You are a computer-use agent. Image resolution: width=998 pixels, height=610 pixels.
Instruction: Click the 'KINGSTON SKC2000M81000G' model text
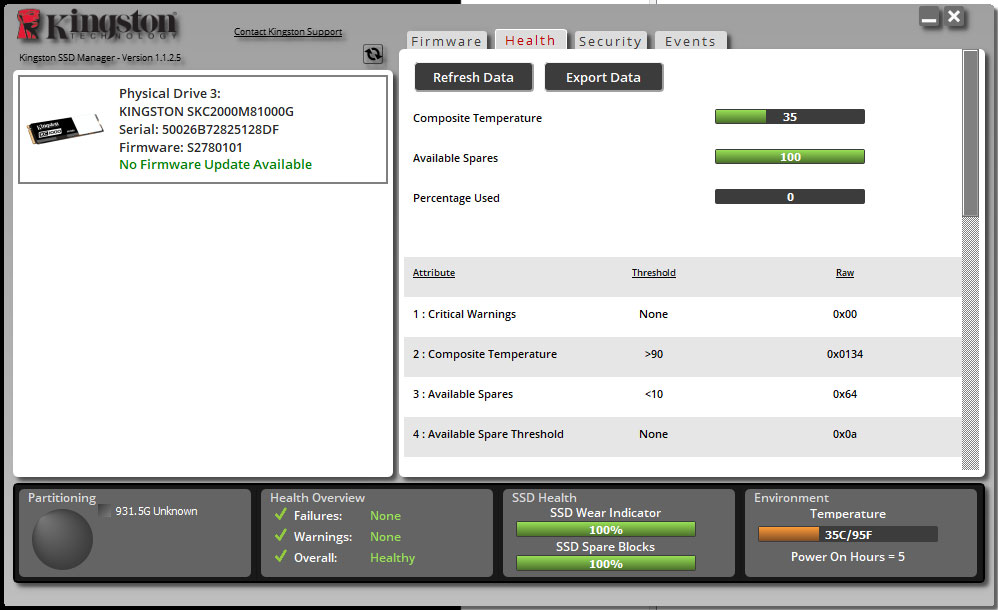point(206,111)
